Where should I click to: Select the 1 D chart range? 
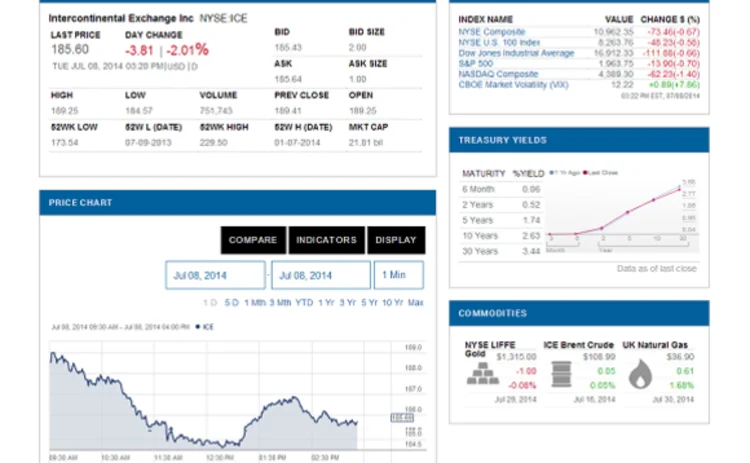[x=210, y=303]
